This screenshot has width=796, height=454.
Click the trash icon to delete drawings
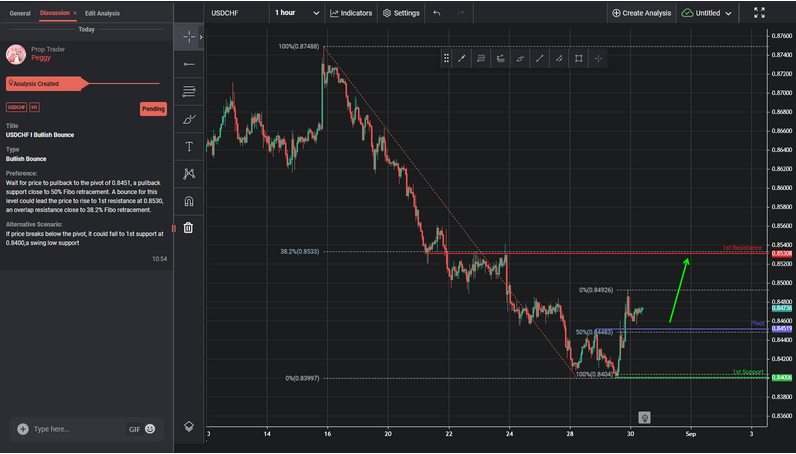point(188,228)
